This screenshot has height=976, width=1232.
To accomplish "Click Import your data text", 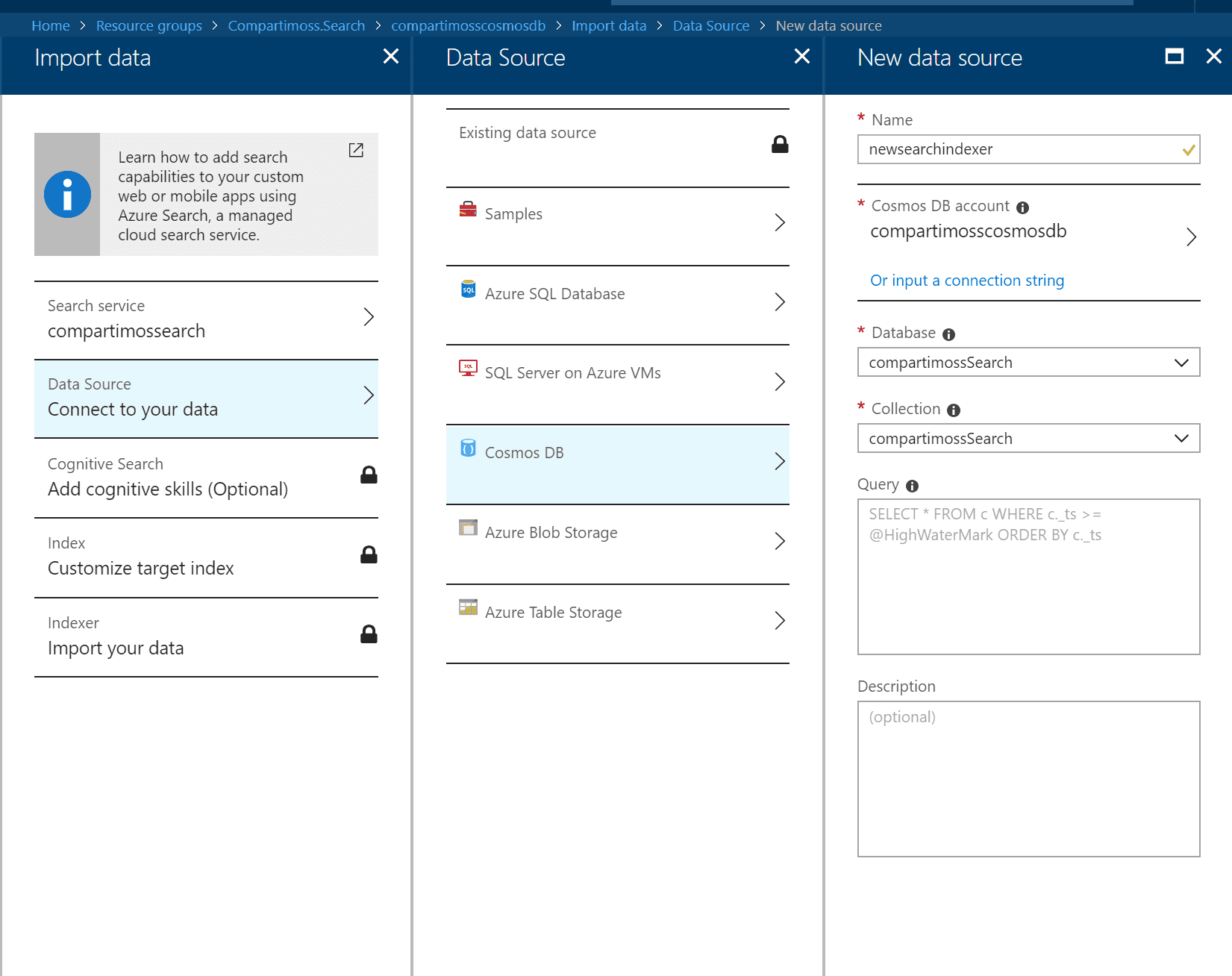I will click(x=116, y=648).
